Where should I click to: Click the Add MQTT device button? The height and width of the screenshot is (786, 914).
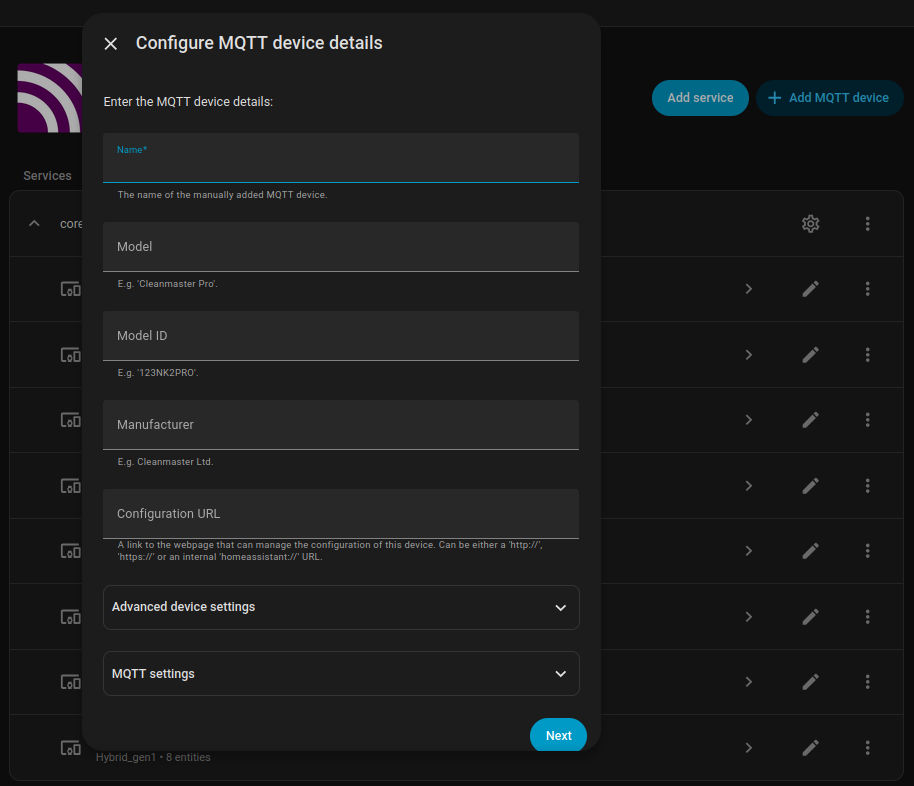click(829, 98)
